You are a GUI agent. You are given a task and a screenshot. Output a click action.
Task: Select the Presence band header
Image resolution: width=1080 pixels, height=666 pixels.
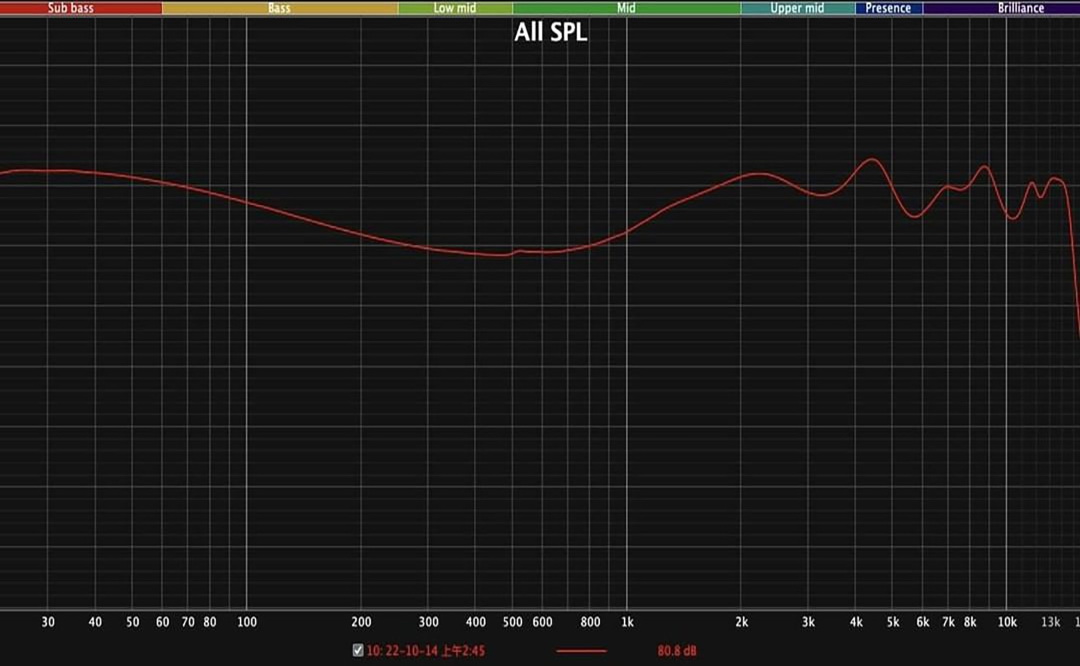[x=888, y=8]
